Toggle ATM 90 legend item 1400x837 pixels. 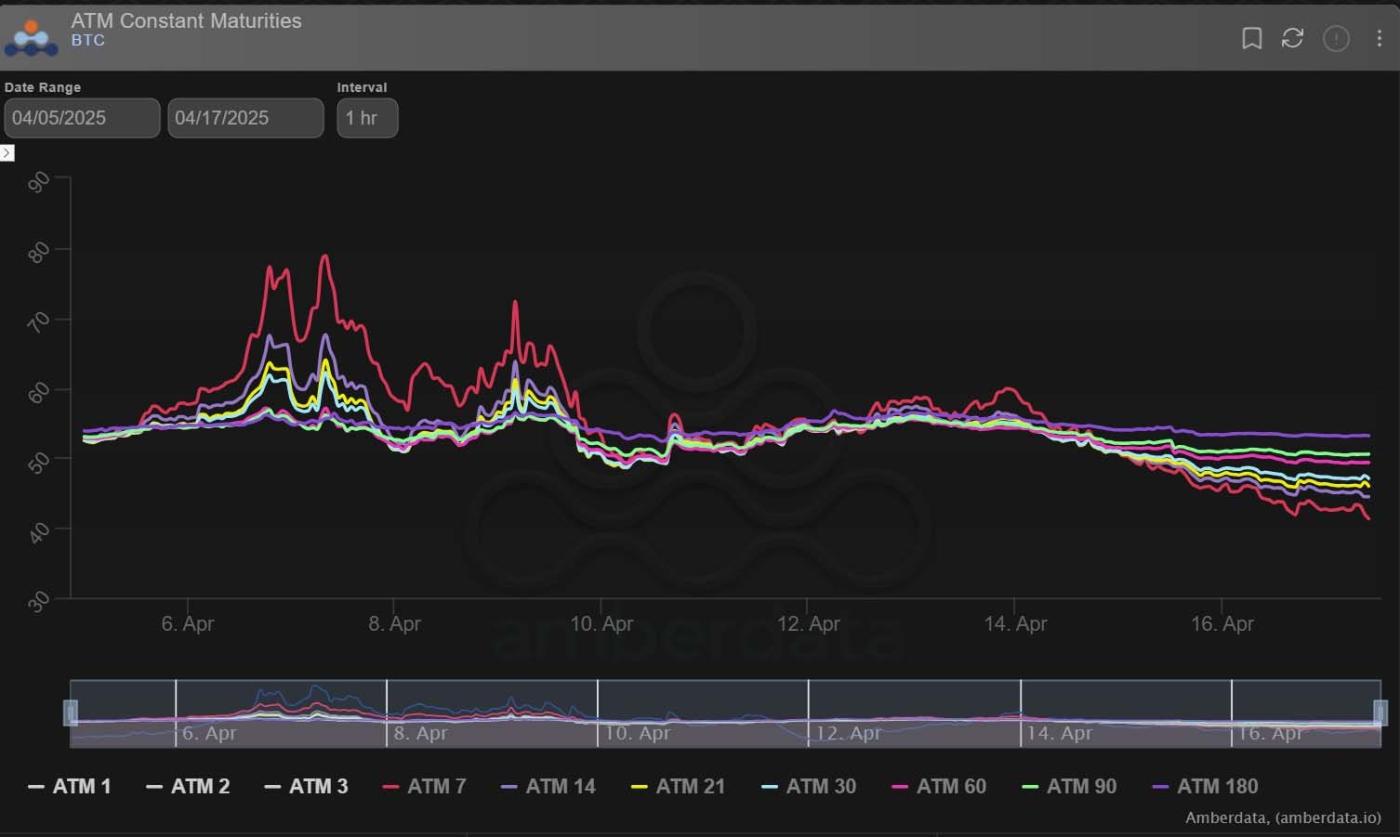1069,786
